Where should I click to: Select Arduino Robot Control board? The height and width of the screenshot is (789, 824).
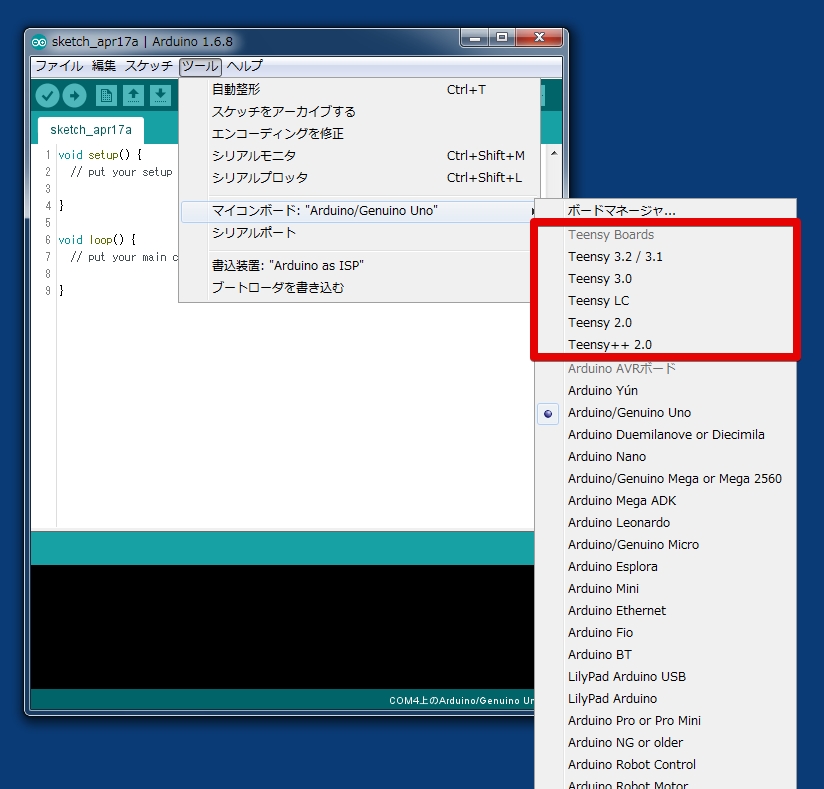click(x=665, y=765)
